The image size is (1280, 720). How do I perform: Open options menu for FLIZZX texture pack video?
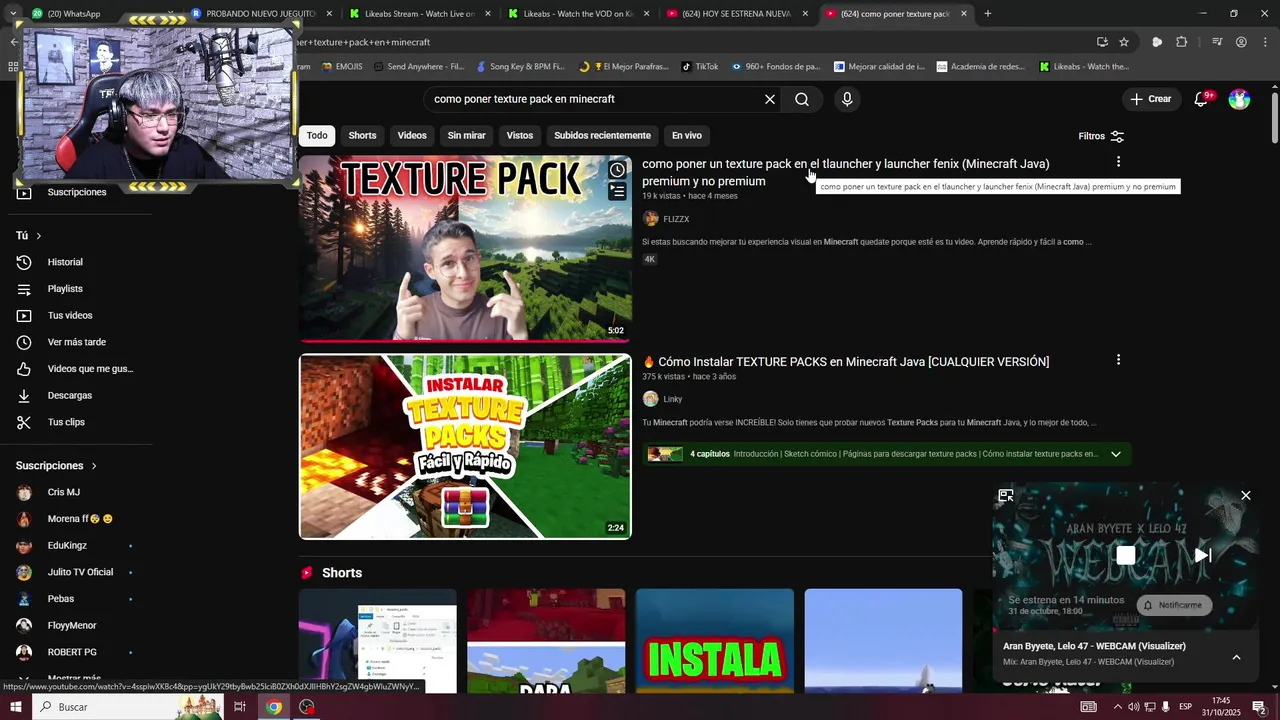(x=1118, y=162)
